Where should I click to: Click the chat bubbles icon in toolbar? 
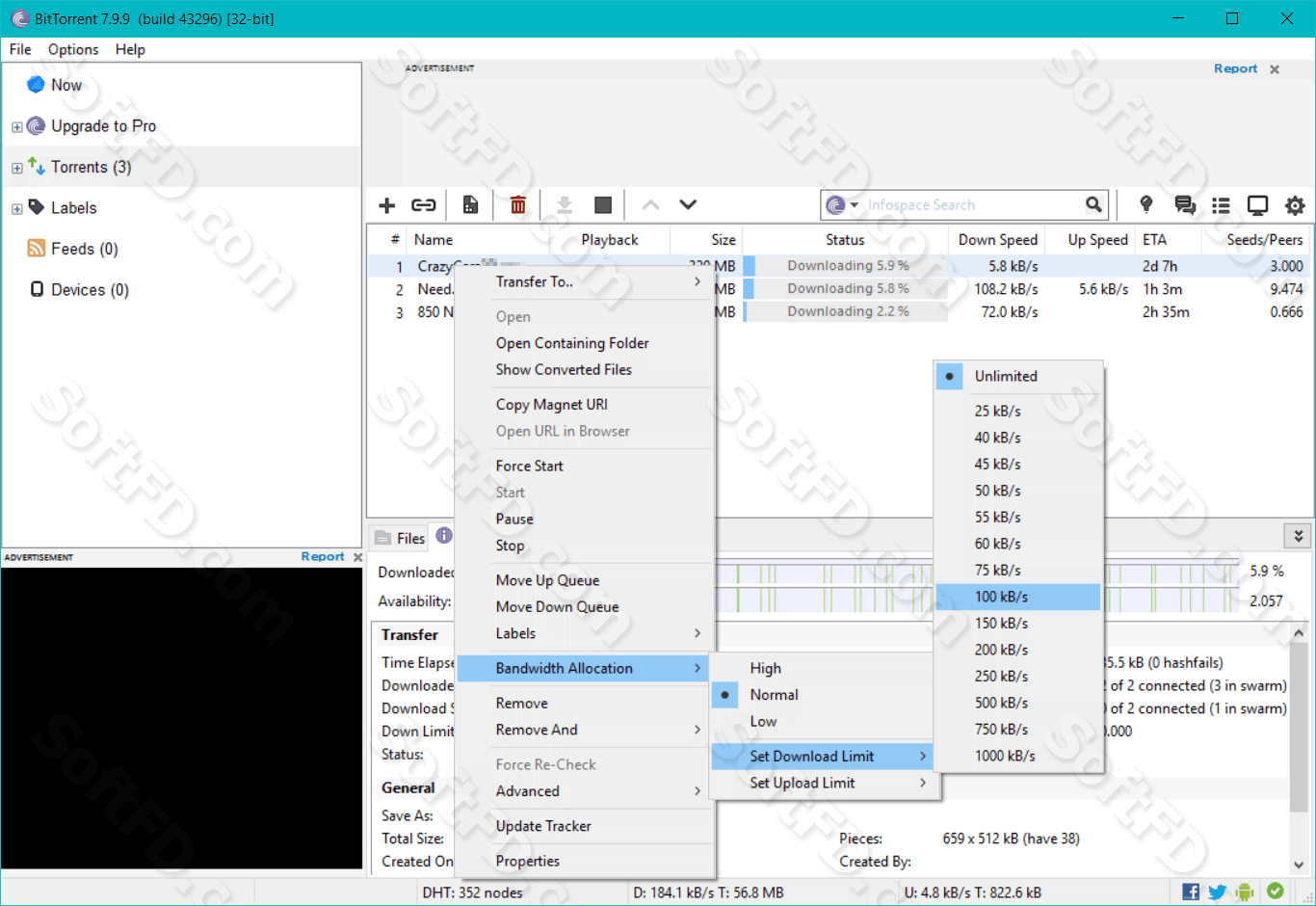(1185, 205)
